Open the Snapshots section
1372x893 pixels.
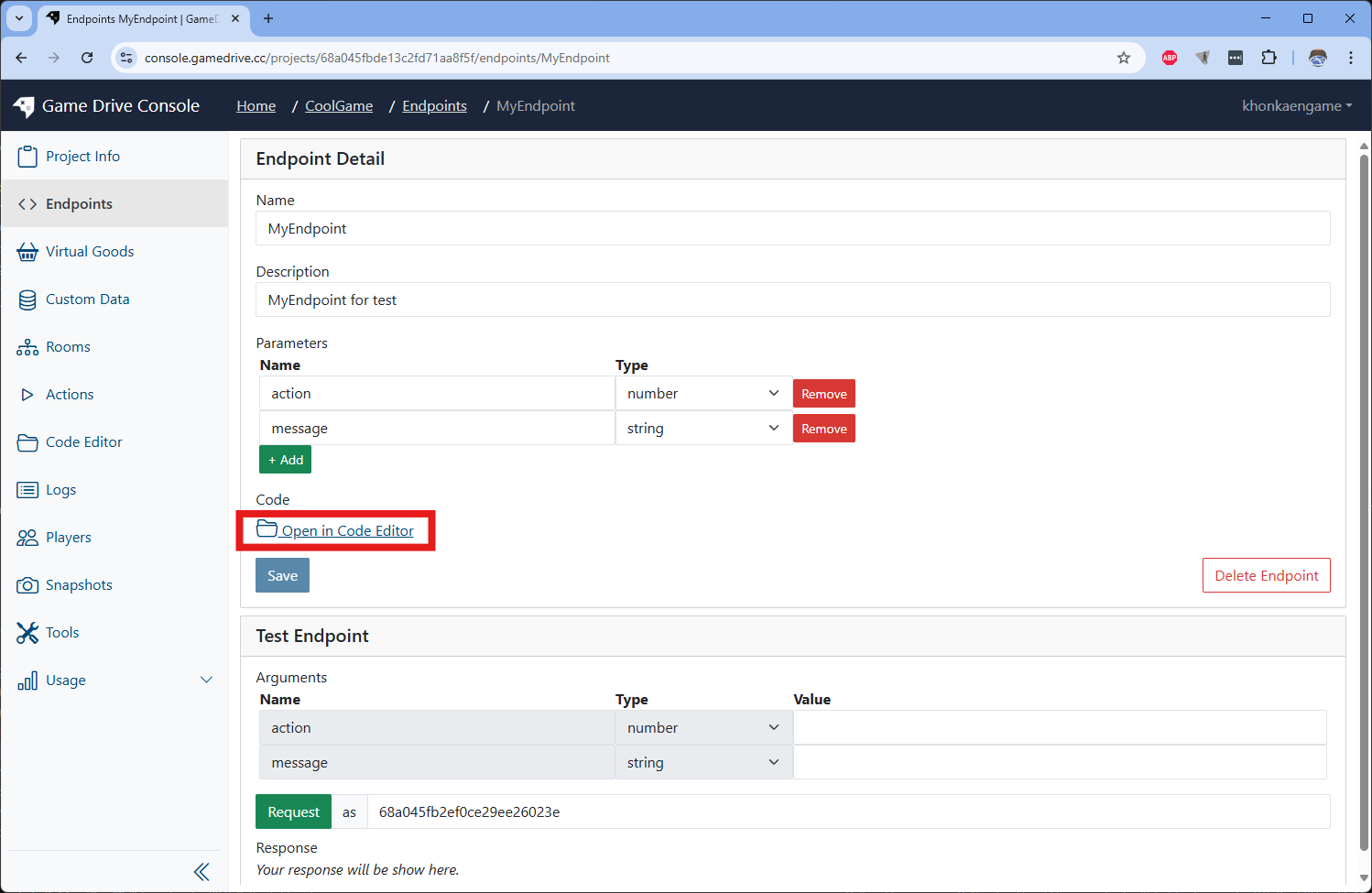(78, 584)
